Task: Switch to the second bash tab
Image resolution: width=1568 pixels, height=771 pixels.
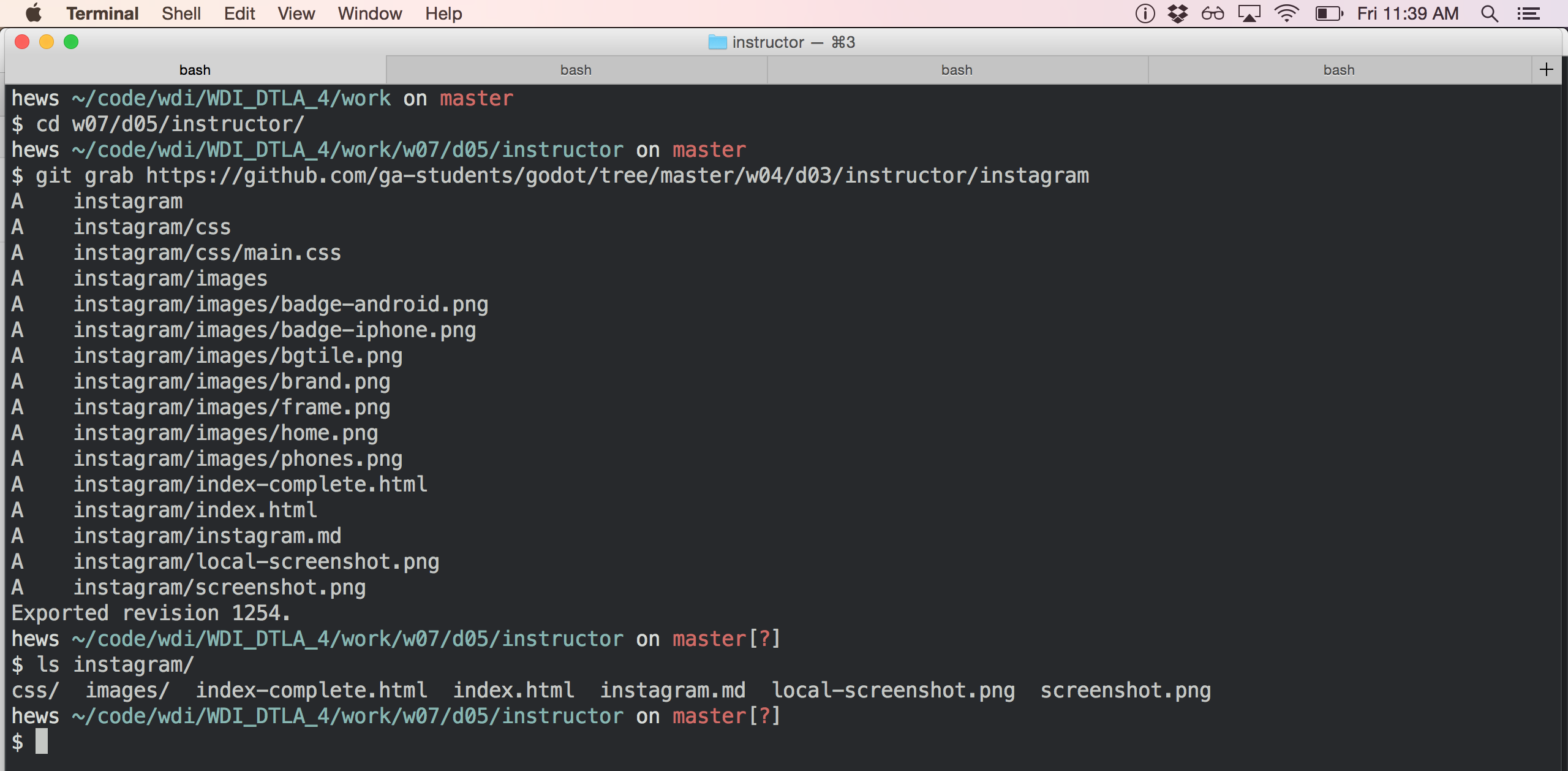Action: coord(576,70)
